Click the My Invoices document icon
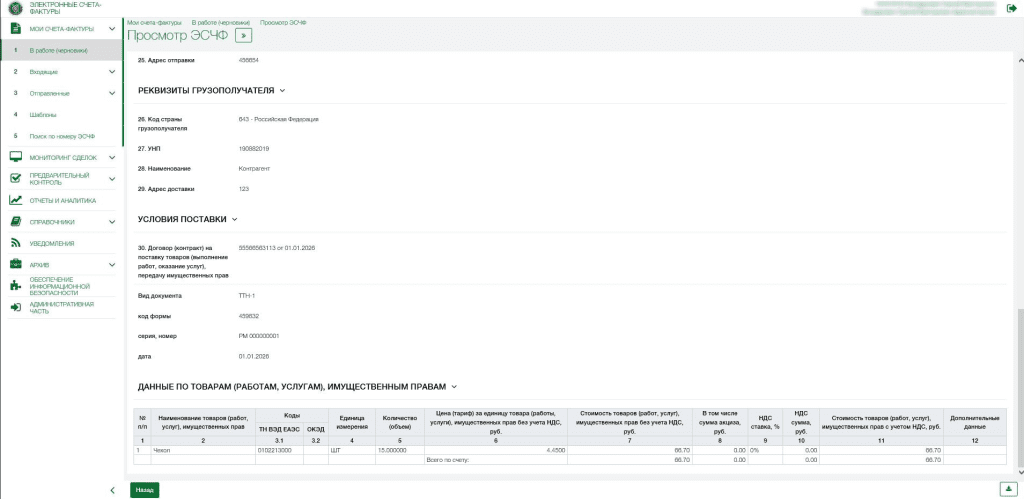1024x499 pixels. click(15, 29)
